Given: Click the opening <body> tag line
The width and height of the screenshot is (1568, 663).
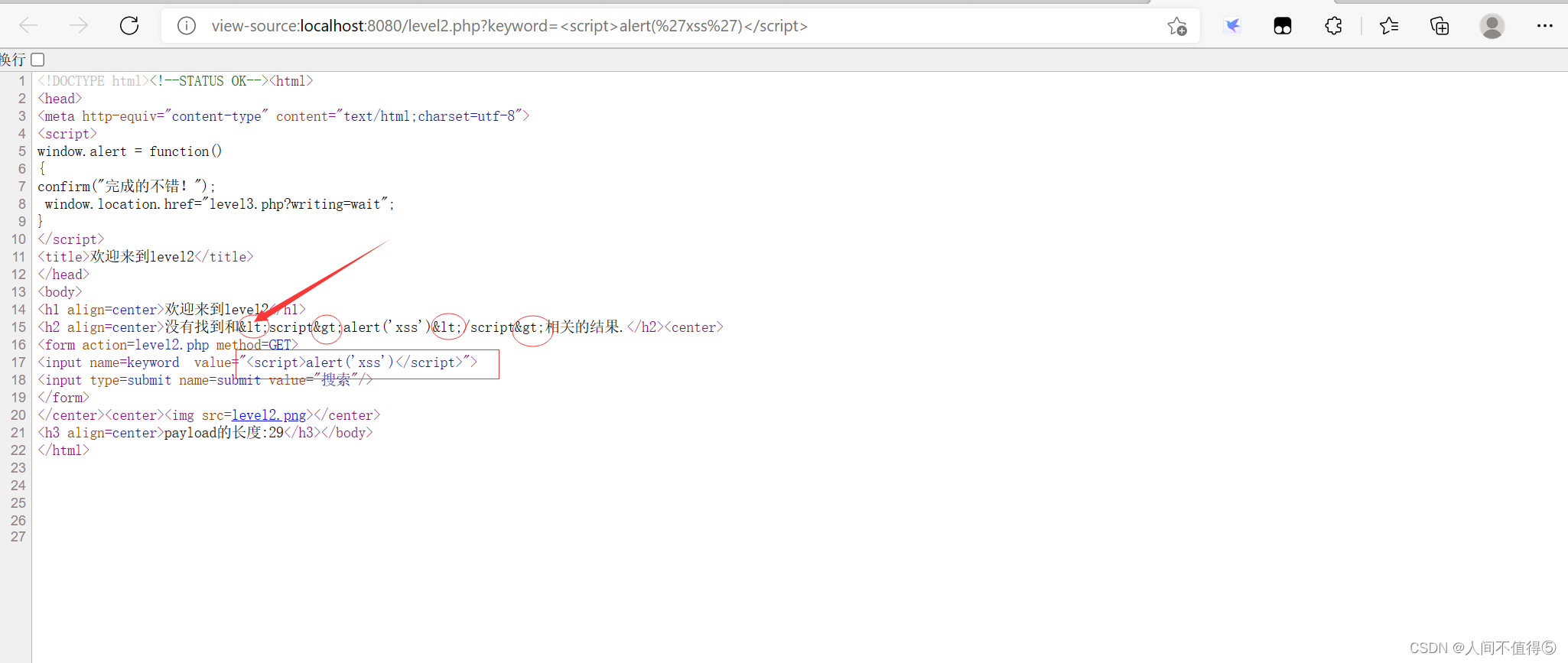Looking at the screenshot, I should point(60,292).
